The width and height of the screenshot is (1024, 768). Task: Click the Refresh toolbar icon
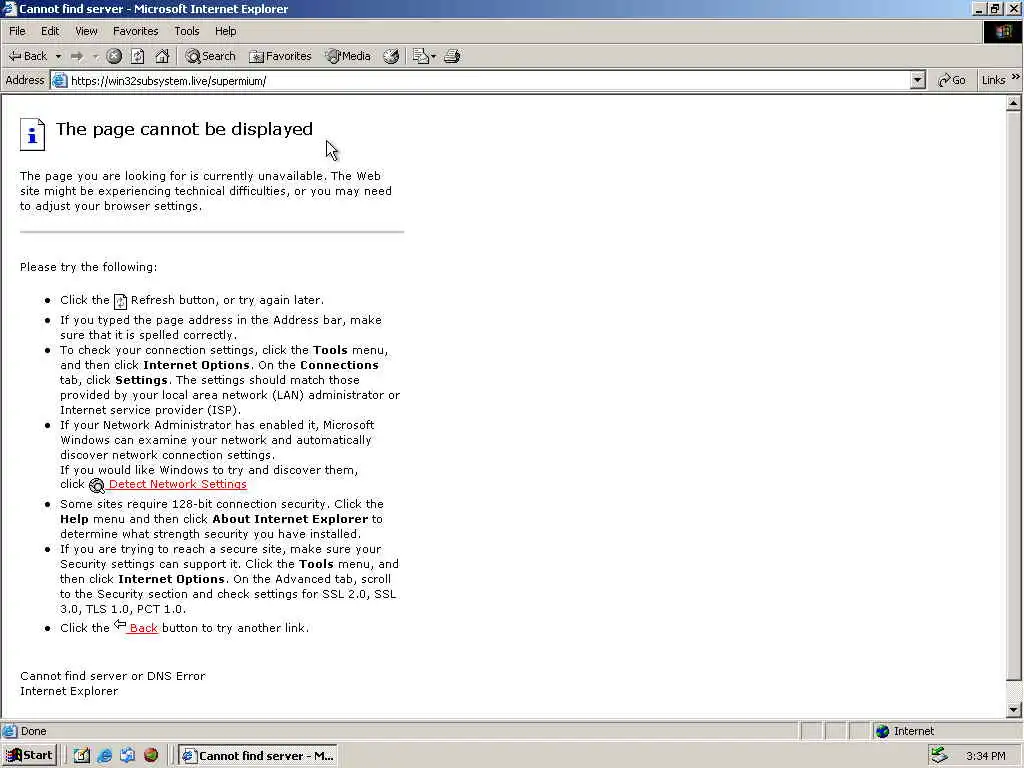(137, 56)
